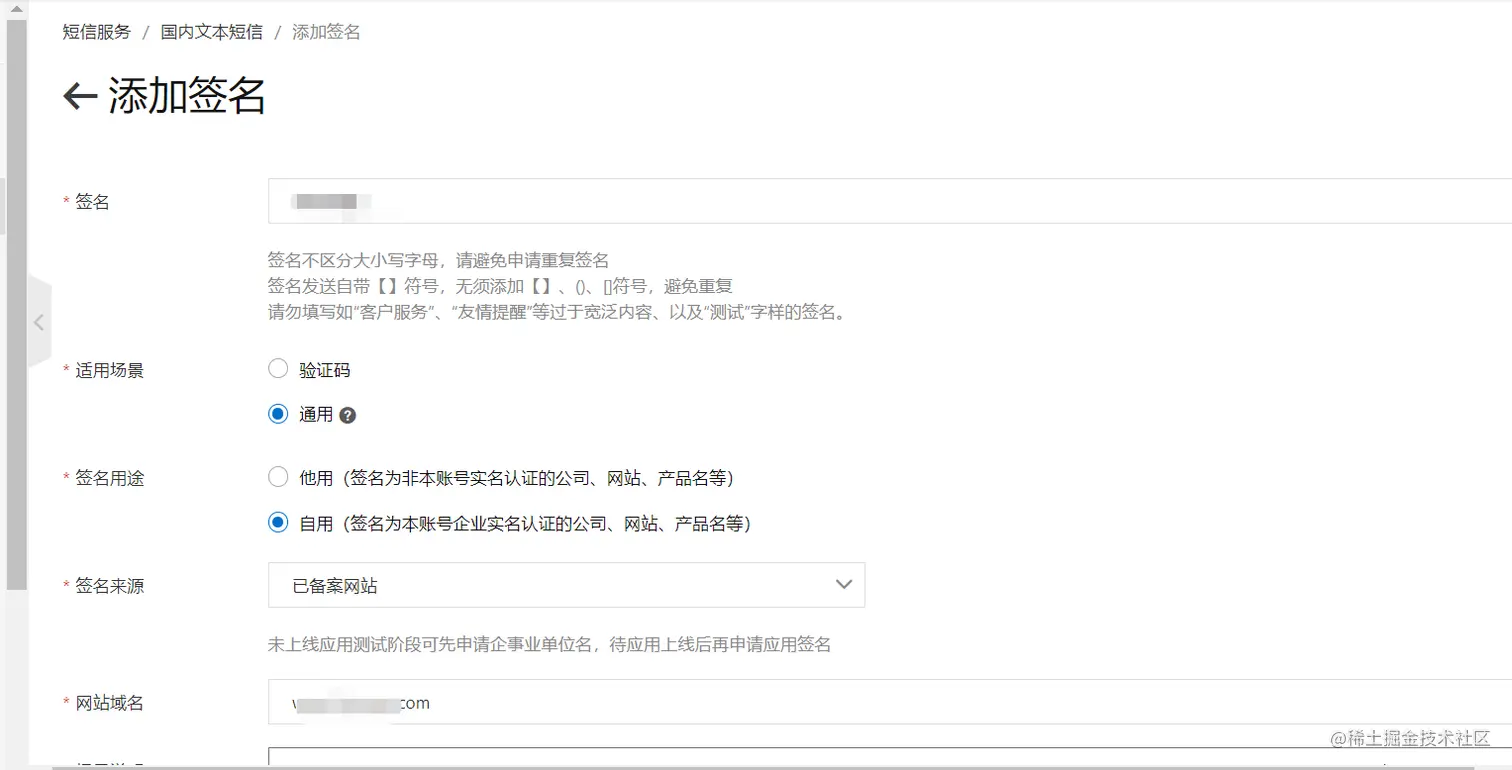Click the 适用场景 label
The height and width of the screenshot is (770, 1512).
point(110,370)
